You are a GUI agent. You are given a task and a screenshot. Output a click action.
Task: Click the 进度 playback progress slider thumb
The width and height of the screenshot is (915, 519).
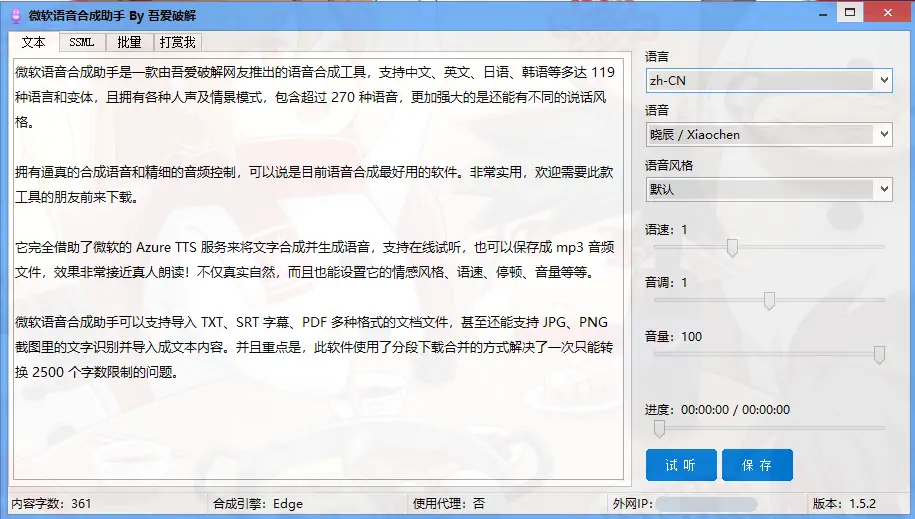[x=659, y=429]
